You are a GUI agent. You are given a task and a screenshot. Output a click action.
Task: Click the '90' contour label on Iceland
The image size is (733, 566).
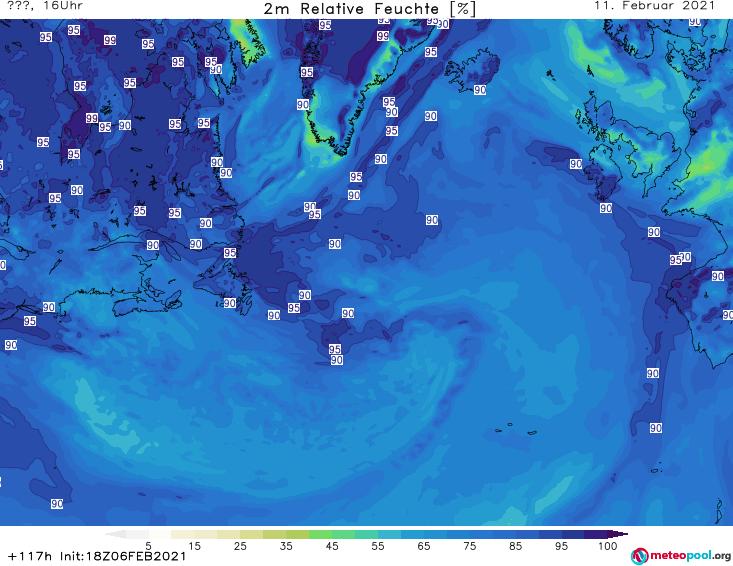pos(480,90)
